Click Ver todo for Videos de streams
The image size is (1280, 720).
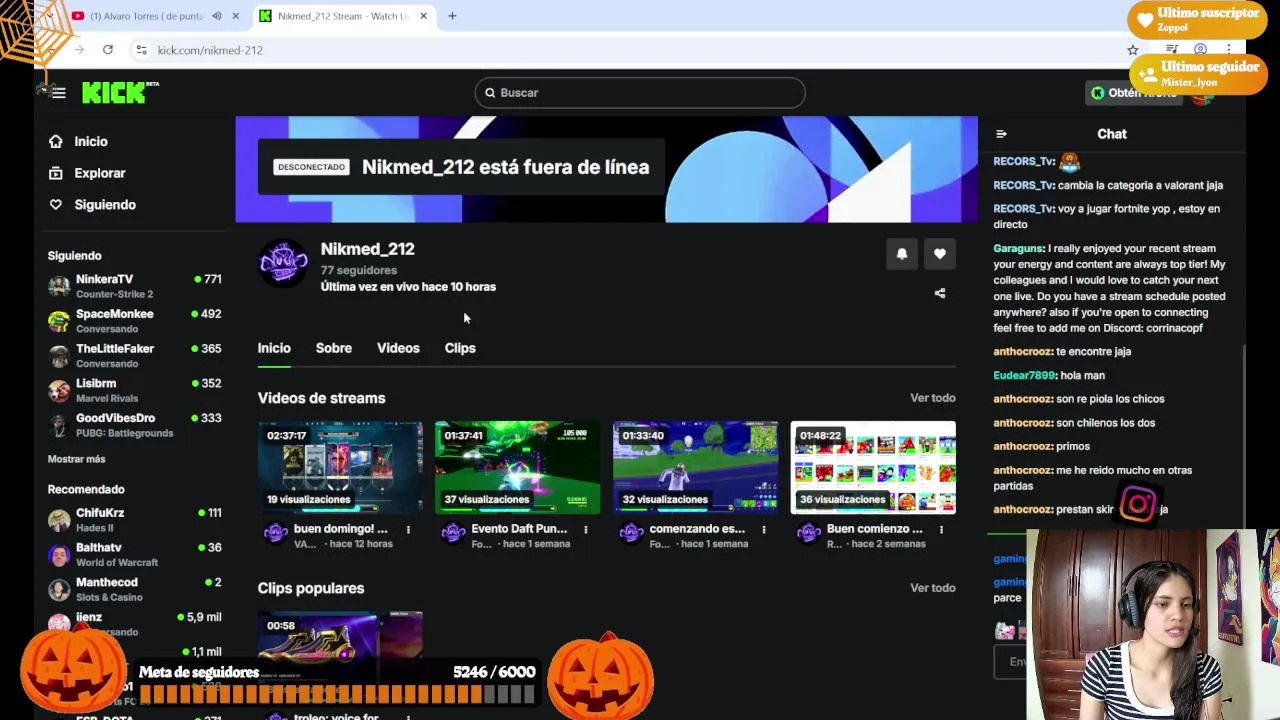click(x=933, y=398)
